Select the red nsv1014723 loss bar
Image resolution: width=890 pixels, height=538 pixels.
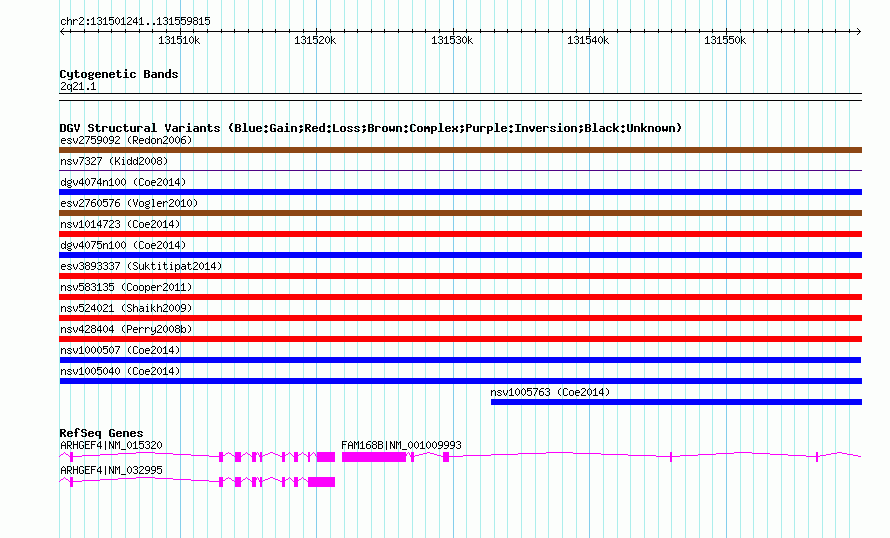[460, 234]
